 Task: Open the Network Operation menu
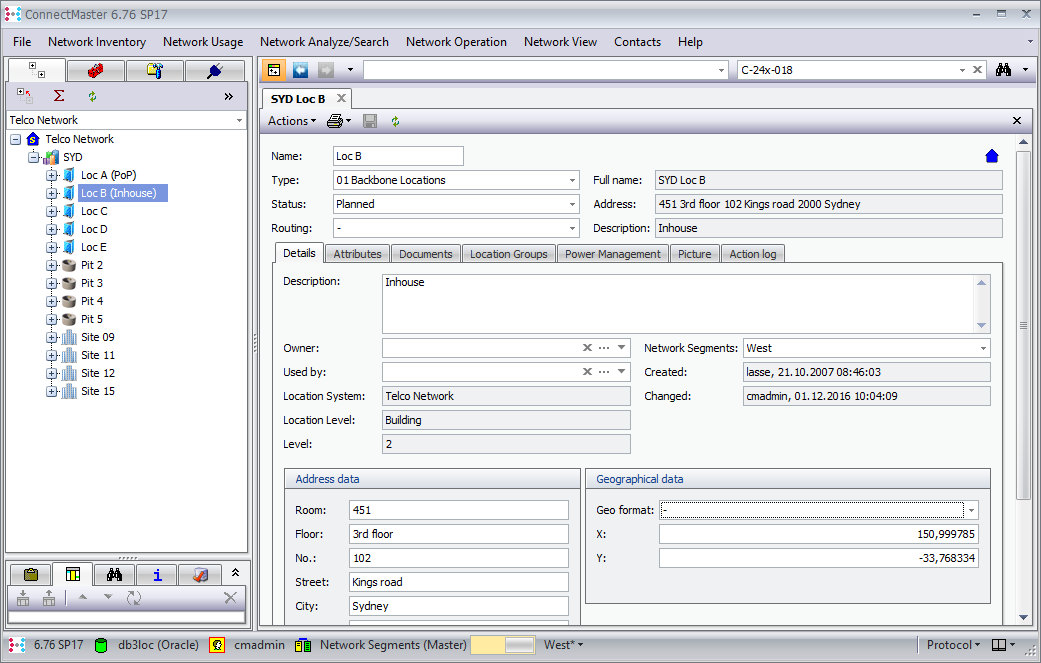tap(456, 42)
